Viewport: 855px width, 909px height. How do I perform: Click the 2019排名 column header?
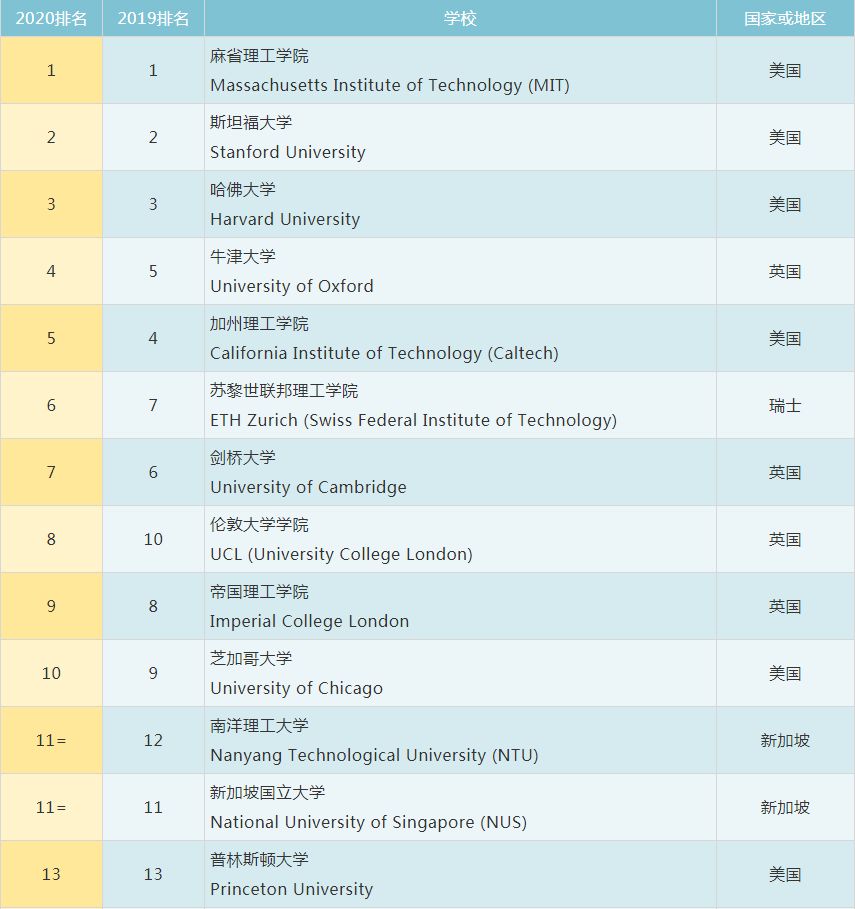(153, 18)
